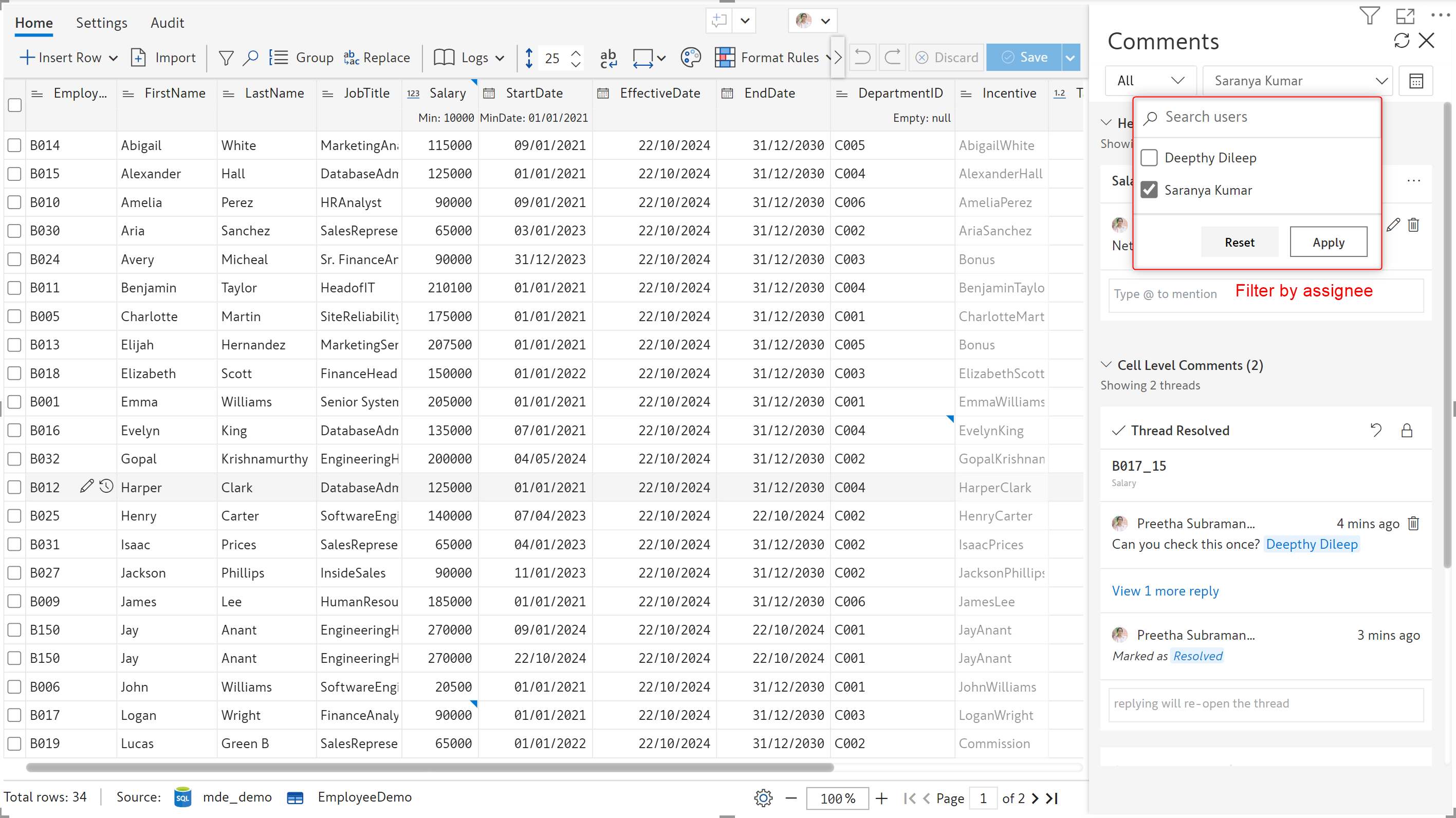This screenshot has height=818, width=1456.
Task: Click the search magnifier icon in toolbar
Action: point(250,58)
